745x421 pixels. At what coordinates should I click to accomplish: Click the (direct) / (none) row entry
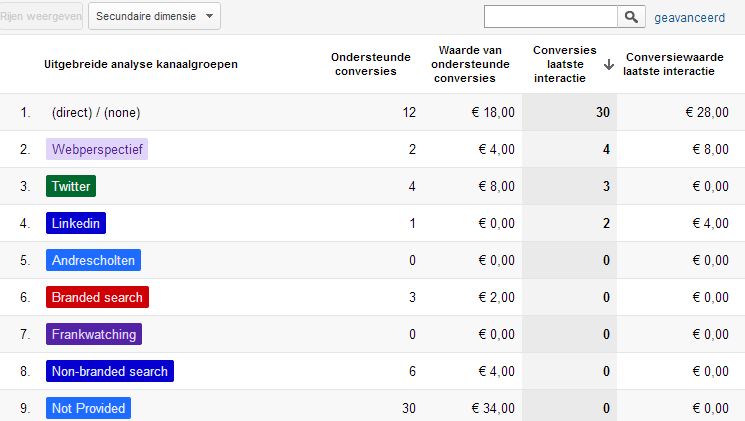93,113
